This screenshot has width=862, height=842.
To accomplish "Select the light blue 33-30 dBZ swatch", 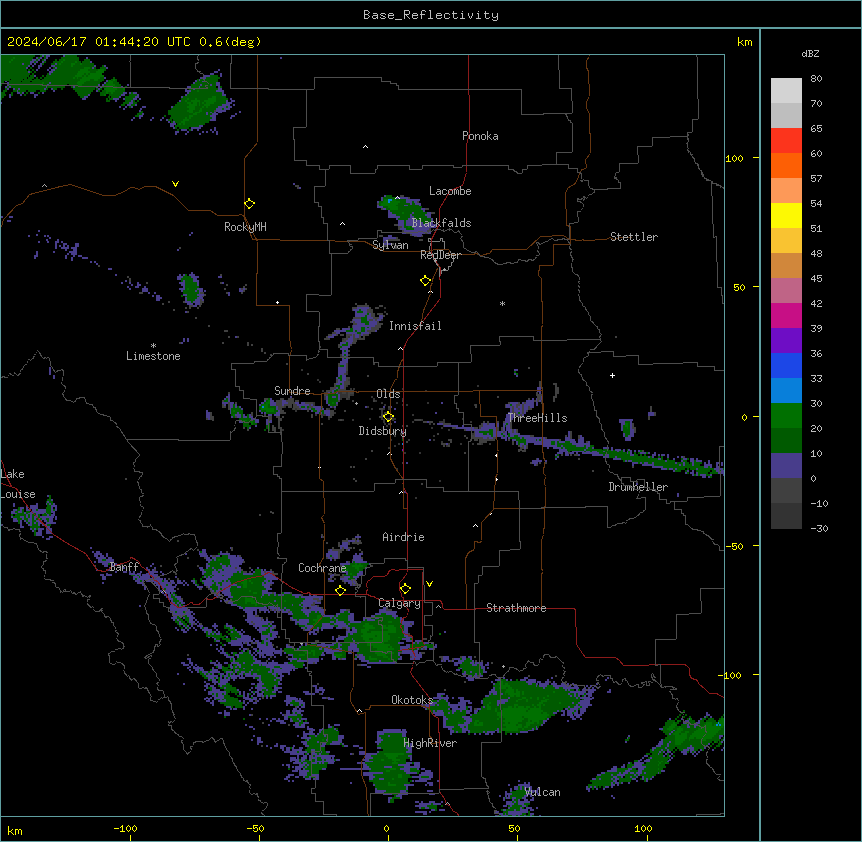I will (x=786, y=390).
